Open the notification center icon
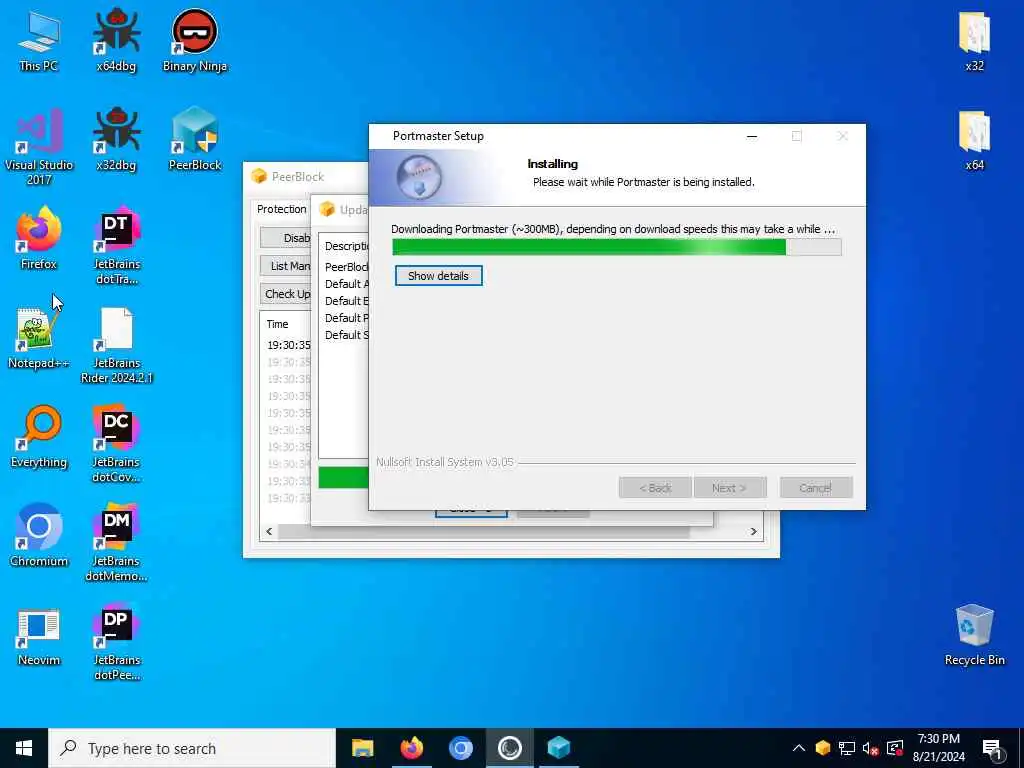1024x768 pixels. [x=992, y=749]
